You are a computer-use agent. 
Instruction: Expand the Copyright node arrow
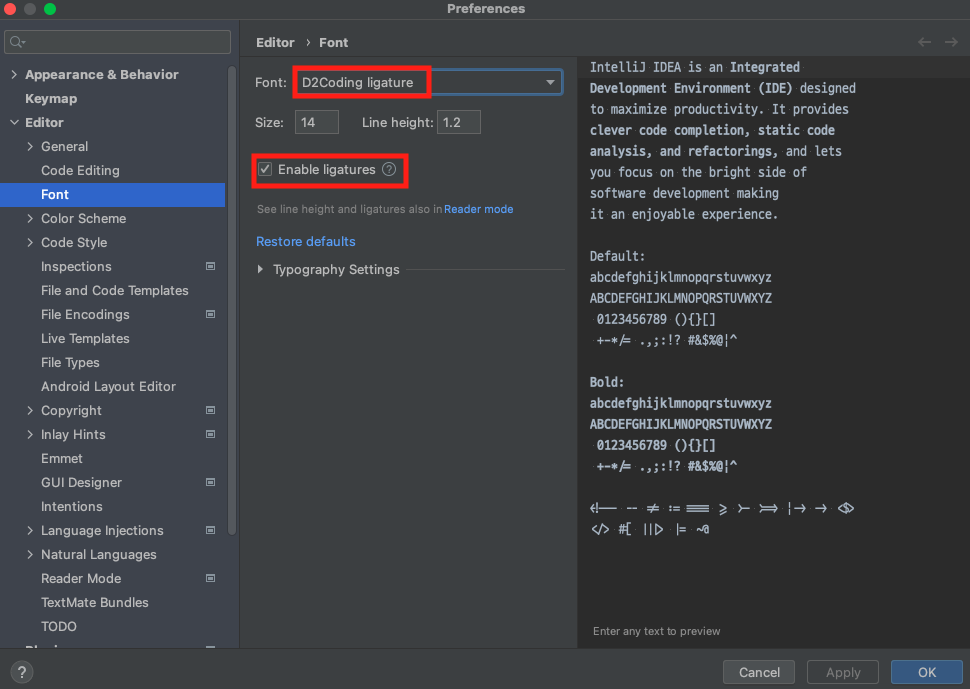point(30,410)
